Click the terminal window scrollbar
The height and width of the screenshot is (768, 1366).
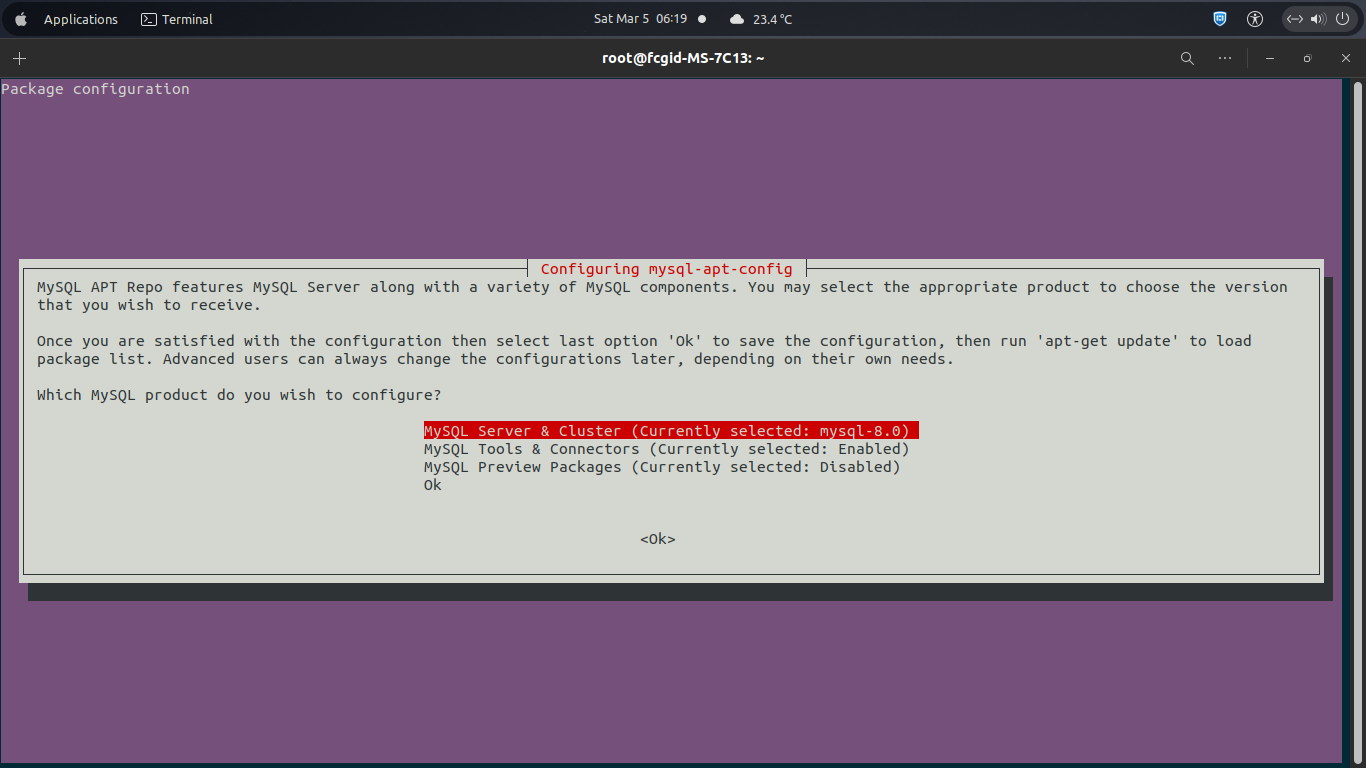[1357, 420]
